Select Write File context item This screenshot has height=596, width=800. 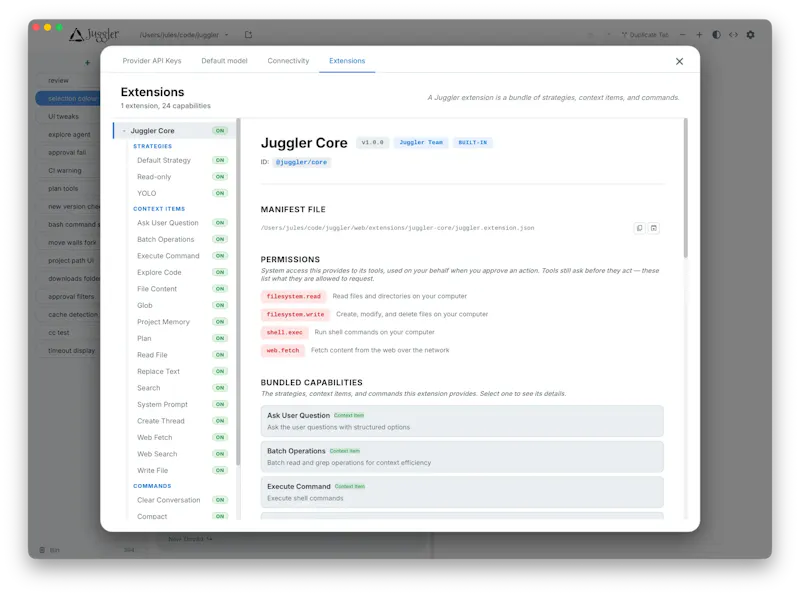(152, 470)
